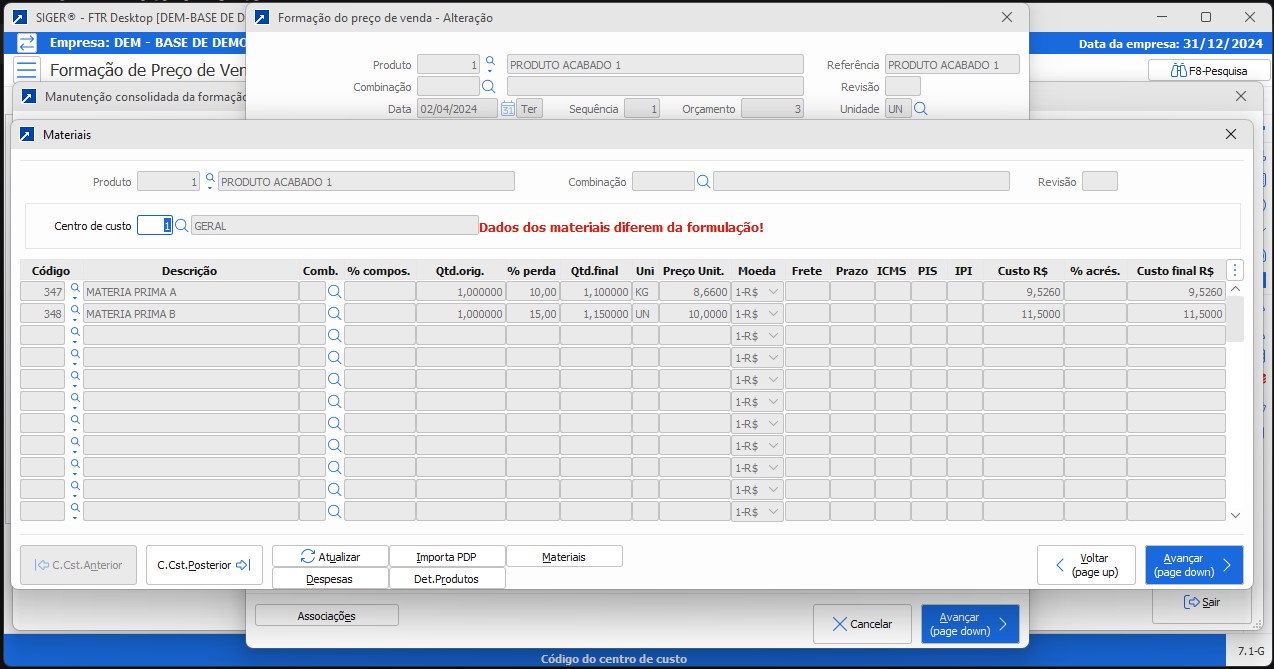The height and width of the screenshot is (669, 1274).
Task: Open Det.Produtos details
Action: click(x=447, y=578)
